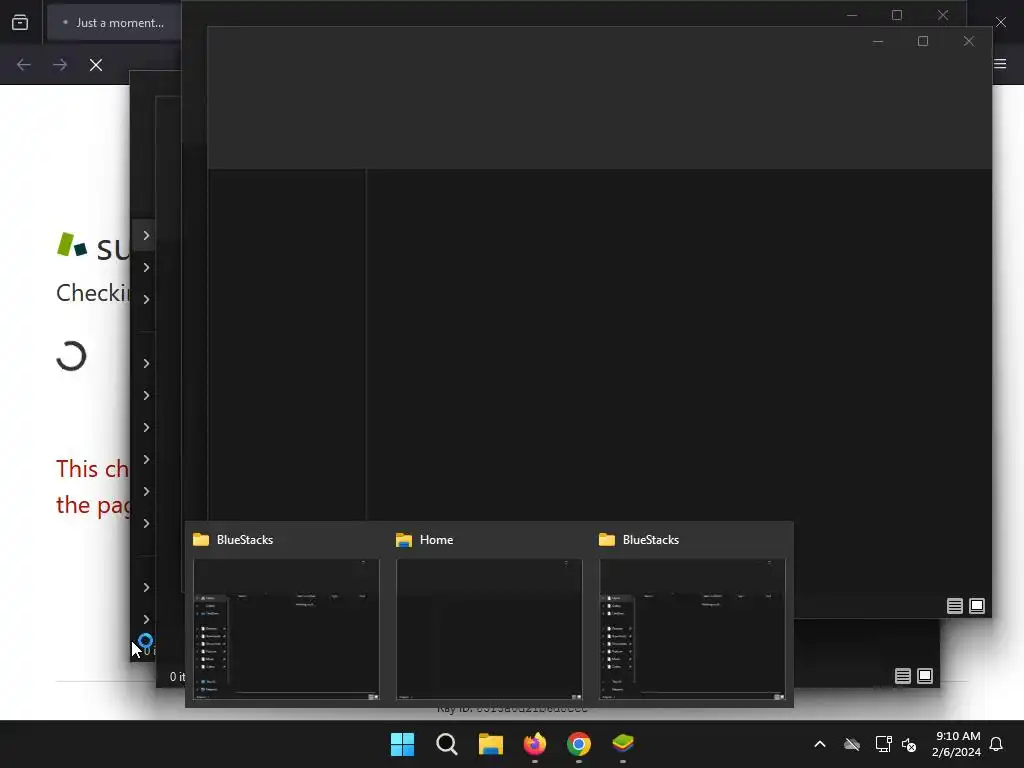The width and height of the screenshot is (1024, 768).
Task: Click the muted volume tray icon
Action: coord(909,744)
